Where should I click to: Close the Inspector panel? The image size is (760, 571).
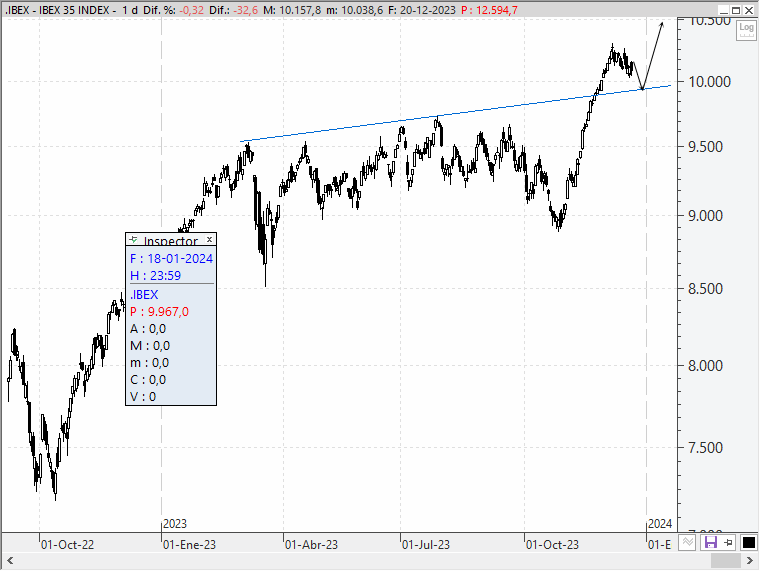209,239
